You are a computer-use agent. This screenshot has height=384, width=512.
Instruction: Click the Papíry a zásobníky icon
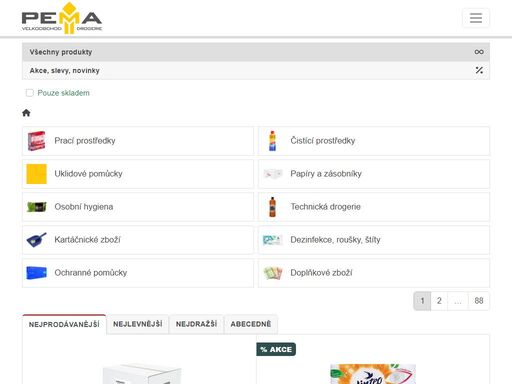click(x=273, y=174)
